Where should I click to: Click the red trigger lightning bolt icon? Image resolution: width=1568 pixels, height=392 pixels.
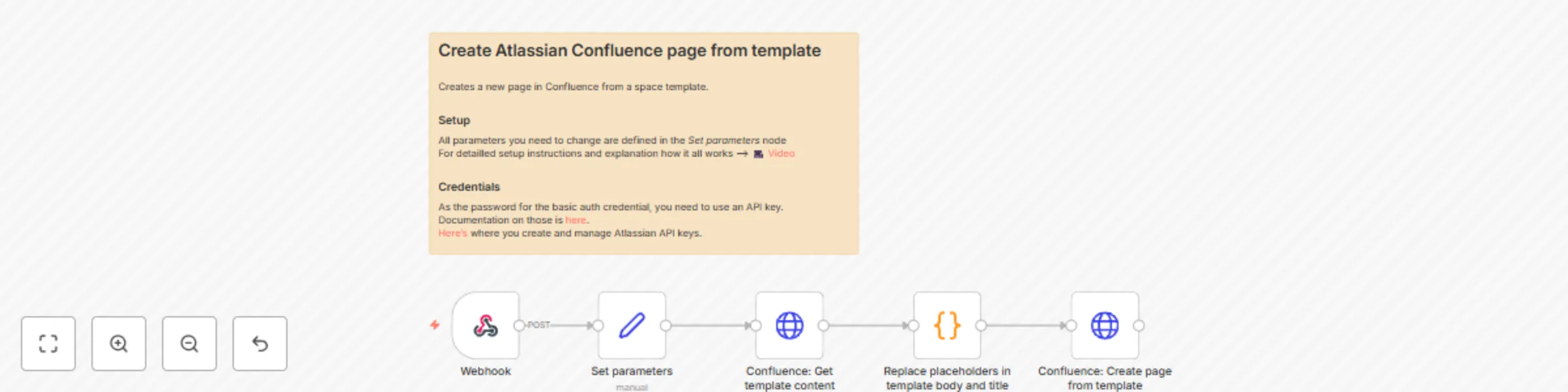[434, 325]
